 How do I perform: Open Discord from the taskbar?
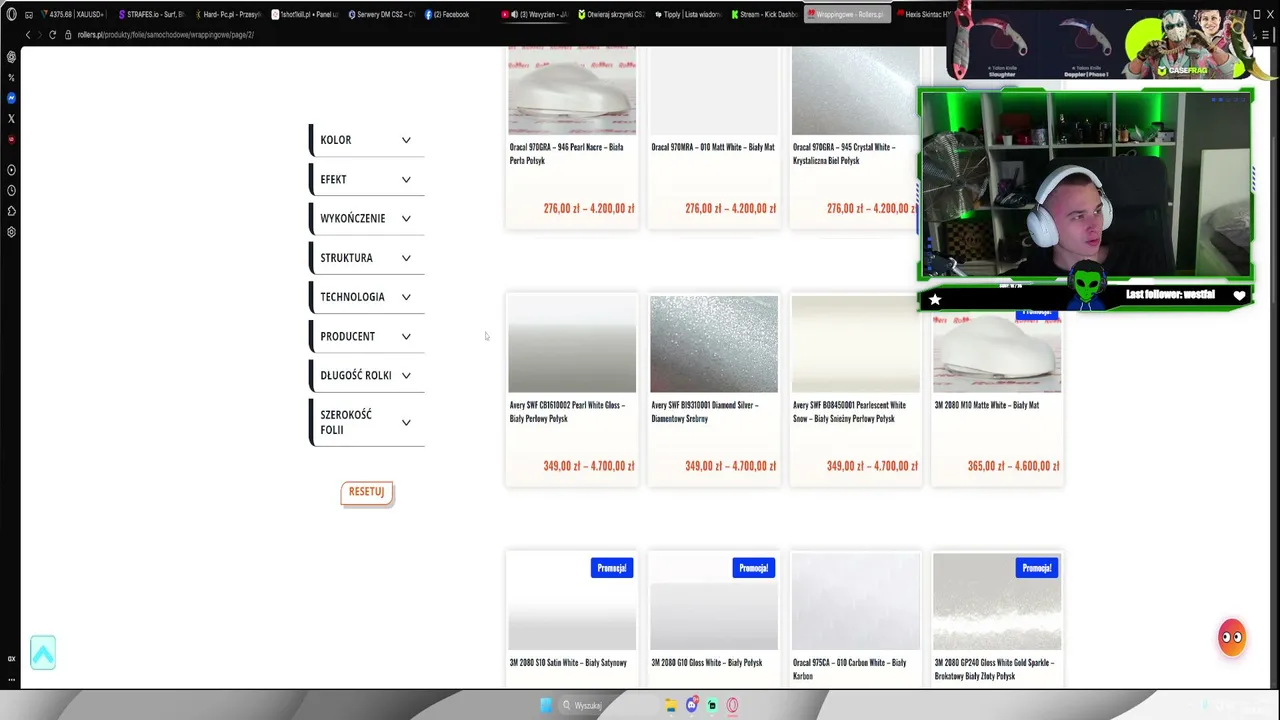click(691, 705)
